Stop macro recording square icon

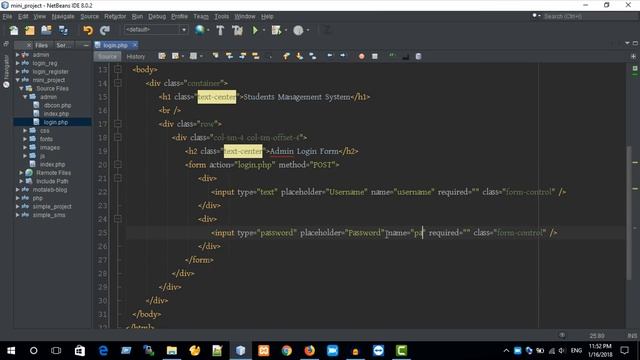click(x=375, y=56)
